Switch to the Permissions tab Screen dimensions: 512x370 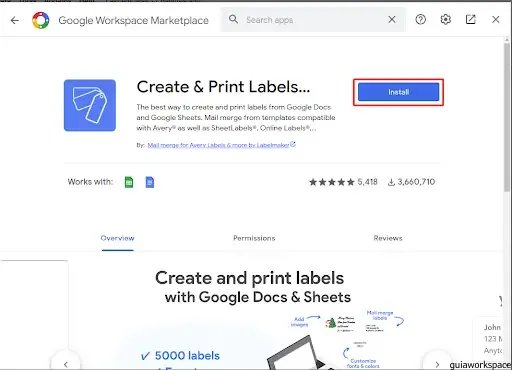click(x=254, y=238)
